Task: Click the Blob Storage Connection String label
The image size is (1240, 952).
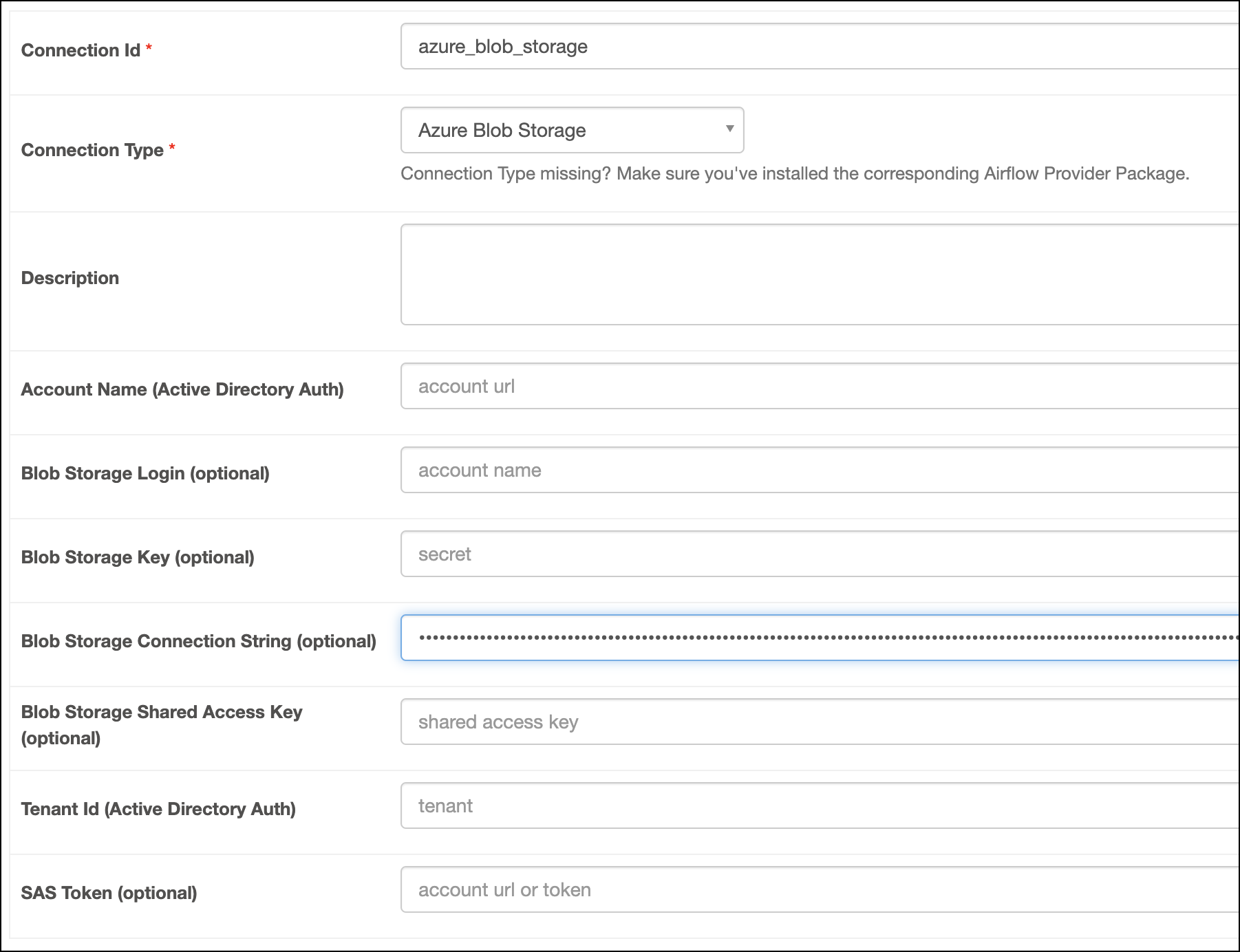Action: (200, 640)
